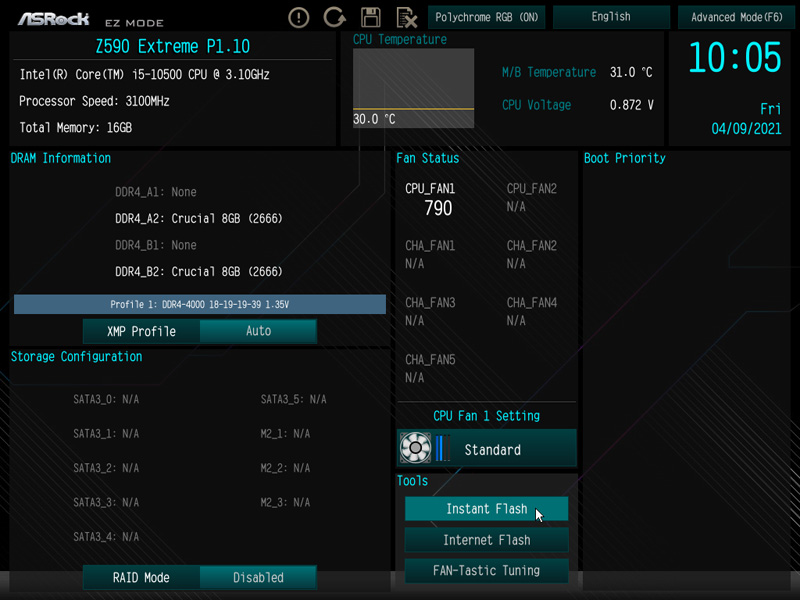Click the system info exclamation icon
The width and height of the screenshot is (800, 600).
coord(298,17)
